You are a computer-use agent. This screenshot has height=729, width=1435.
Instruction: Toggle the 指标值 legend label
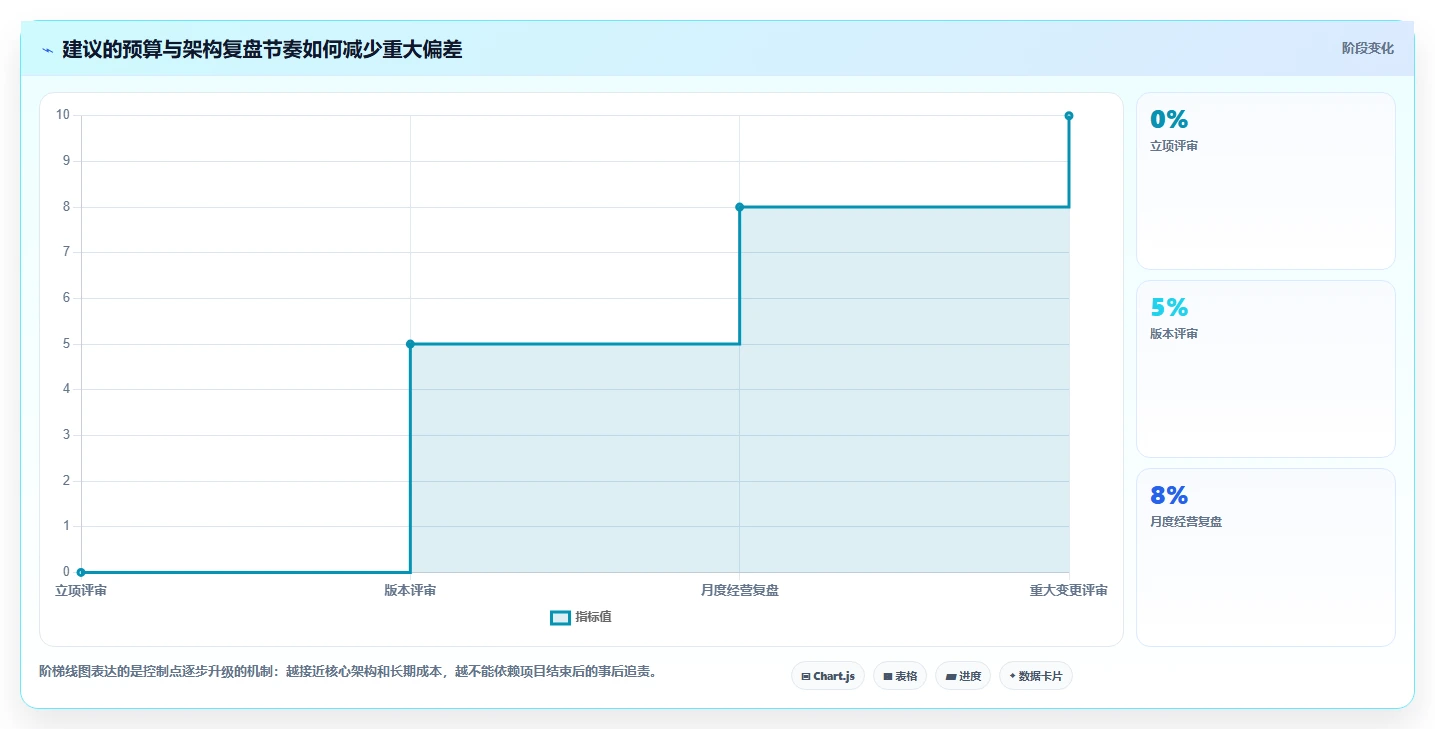tap(594, 618)
